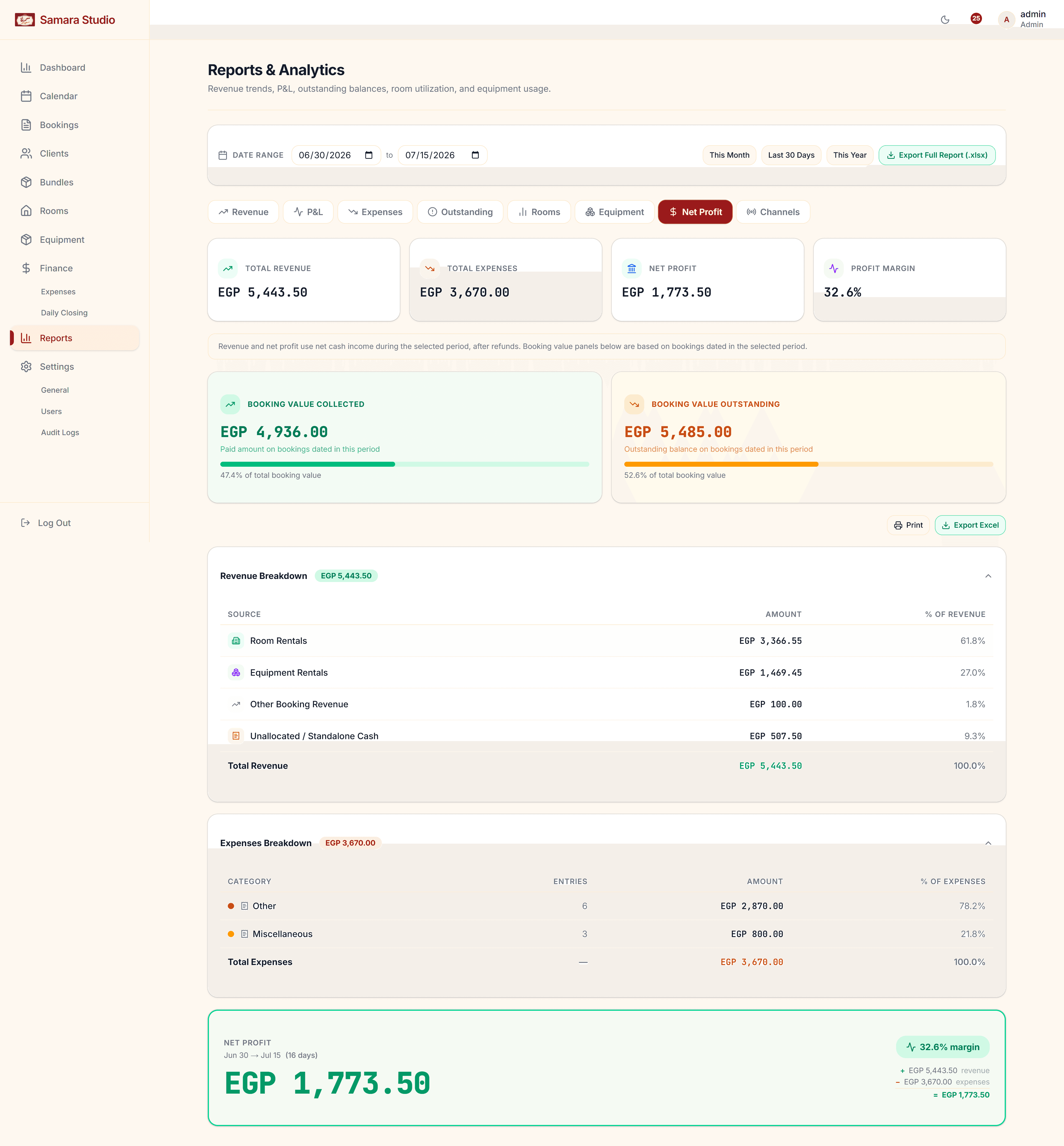
Task: Click booking value collected progress bar
Action: tap(405, 464)
